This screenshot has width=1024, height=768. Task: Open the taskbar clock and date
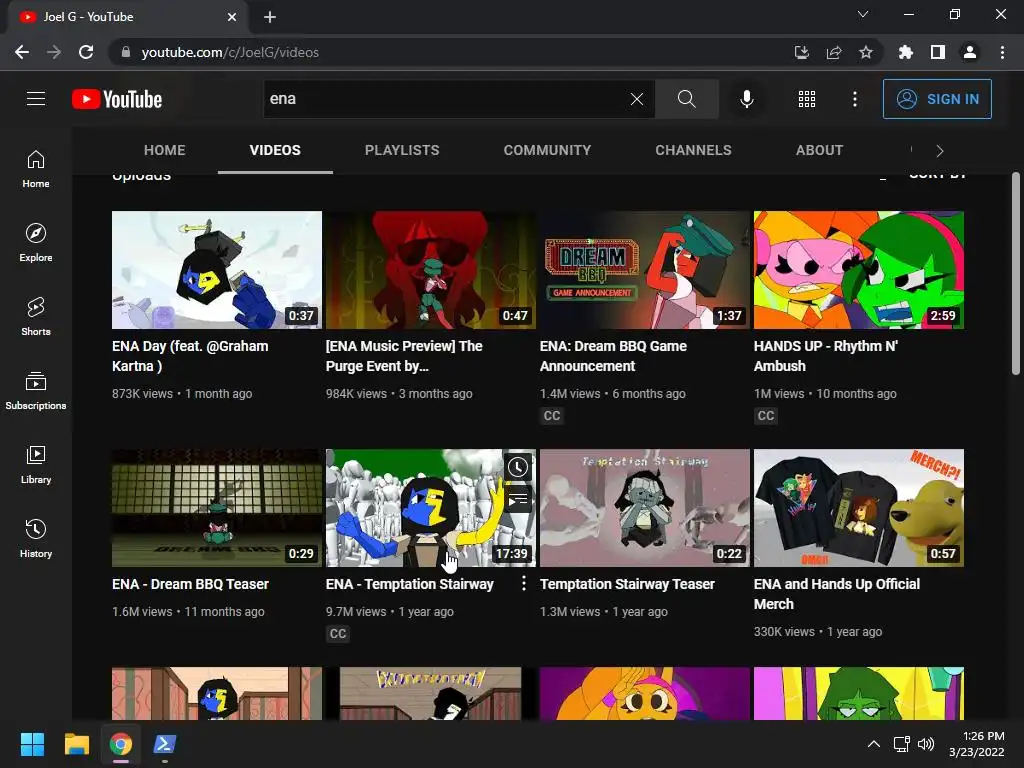click(x=976, y=744)
